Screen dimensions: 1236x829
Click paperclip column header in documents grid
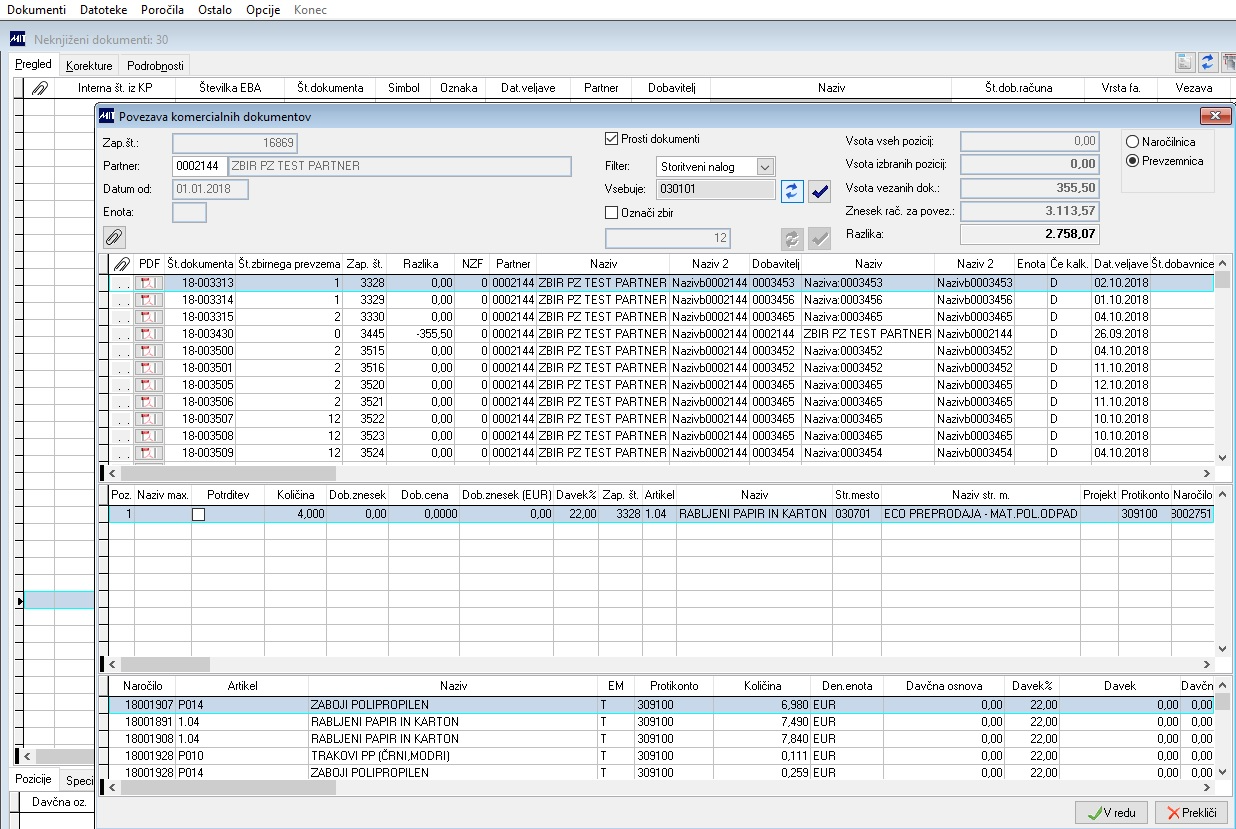(x=122, y=263)
